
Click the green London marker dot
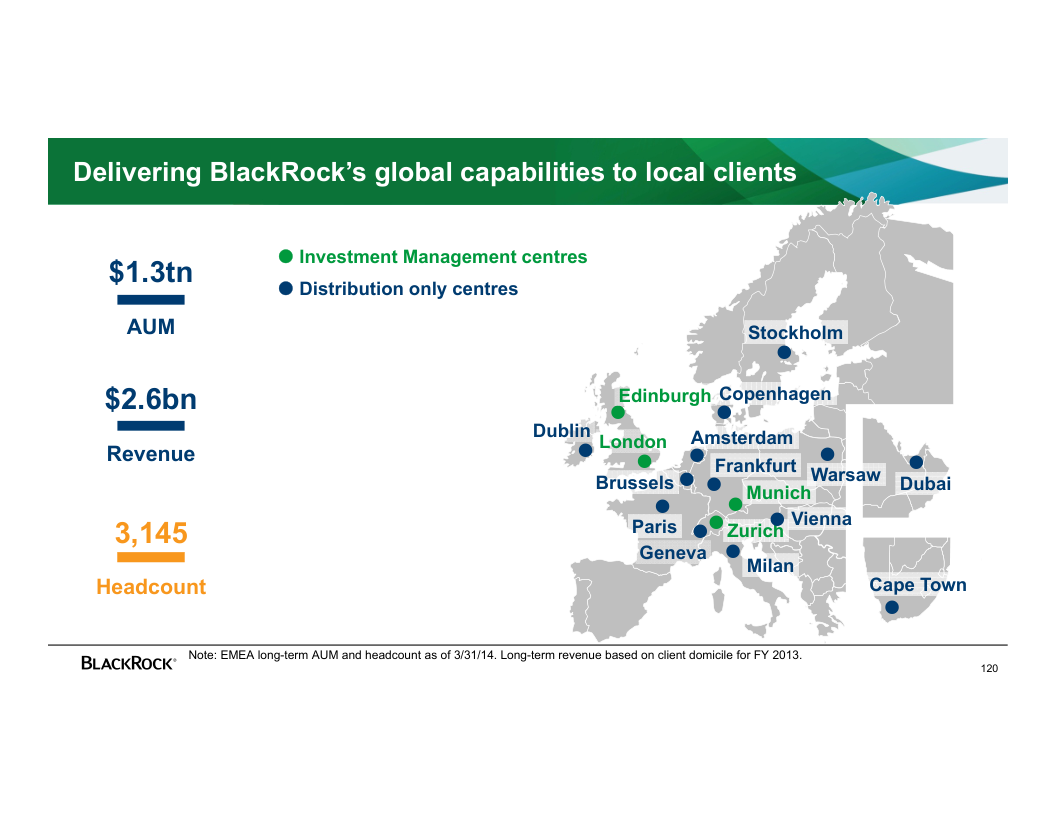tap(645, 461)
